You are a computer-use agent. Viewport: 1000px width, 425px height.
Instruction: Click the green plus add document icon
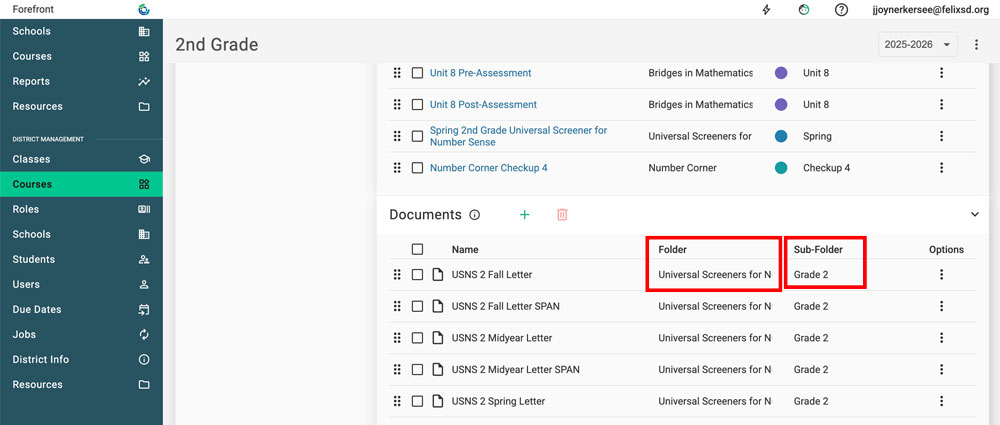click(525, 214)
